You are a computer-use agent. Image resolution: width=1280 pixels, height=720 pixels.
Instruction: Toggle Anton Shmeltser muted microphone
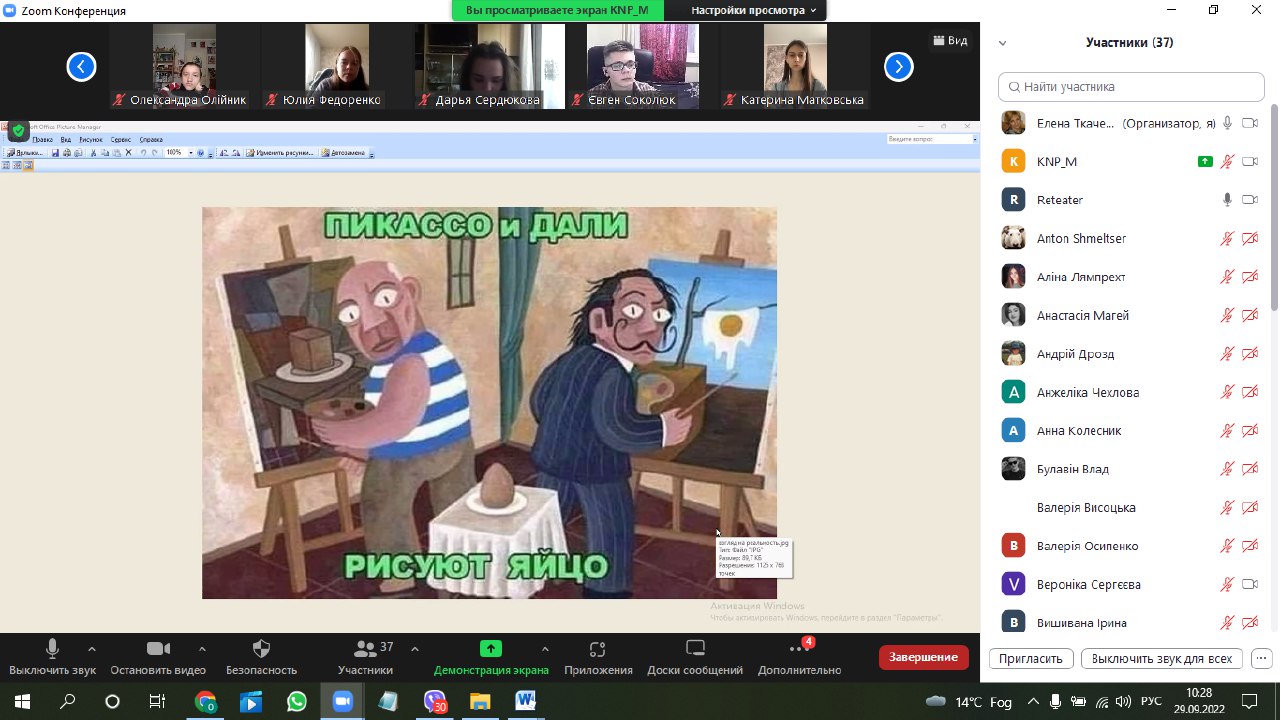(1227, 238)
